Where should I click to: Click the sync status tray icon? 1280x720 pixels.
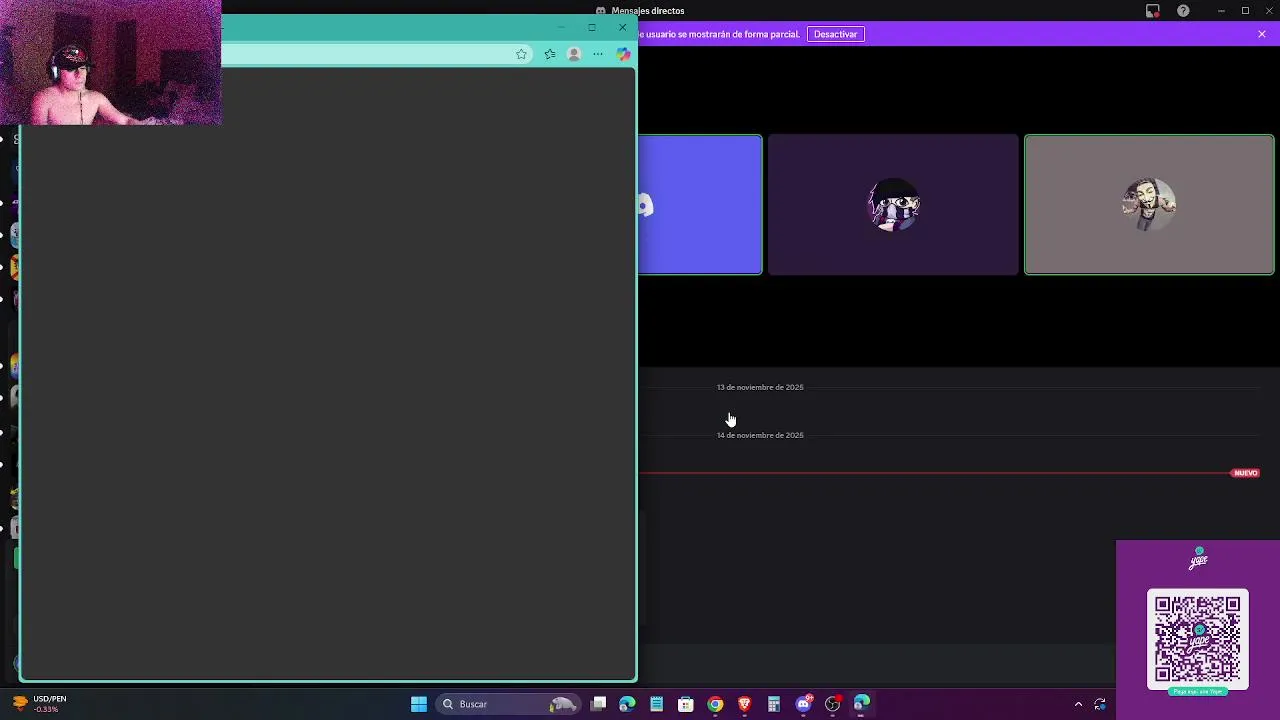tap(1100, 704)
